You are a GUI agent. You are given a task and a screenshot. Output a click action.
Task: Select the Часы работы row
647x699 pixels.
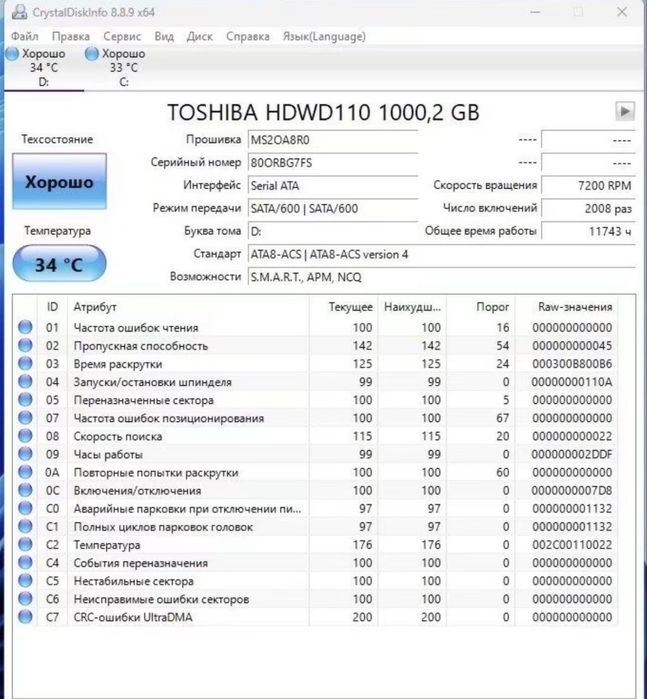coord(315,454)
